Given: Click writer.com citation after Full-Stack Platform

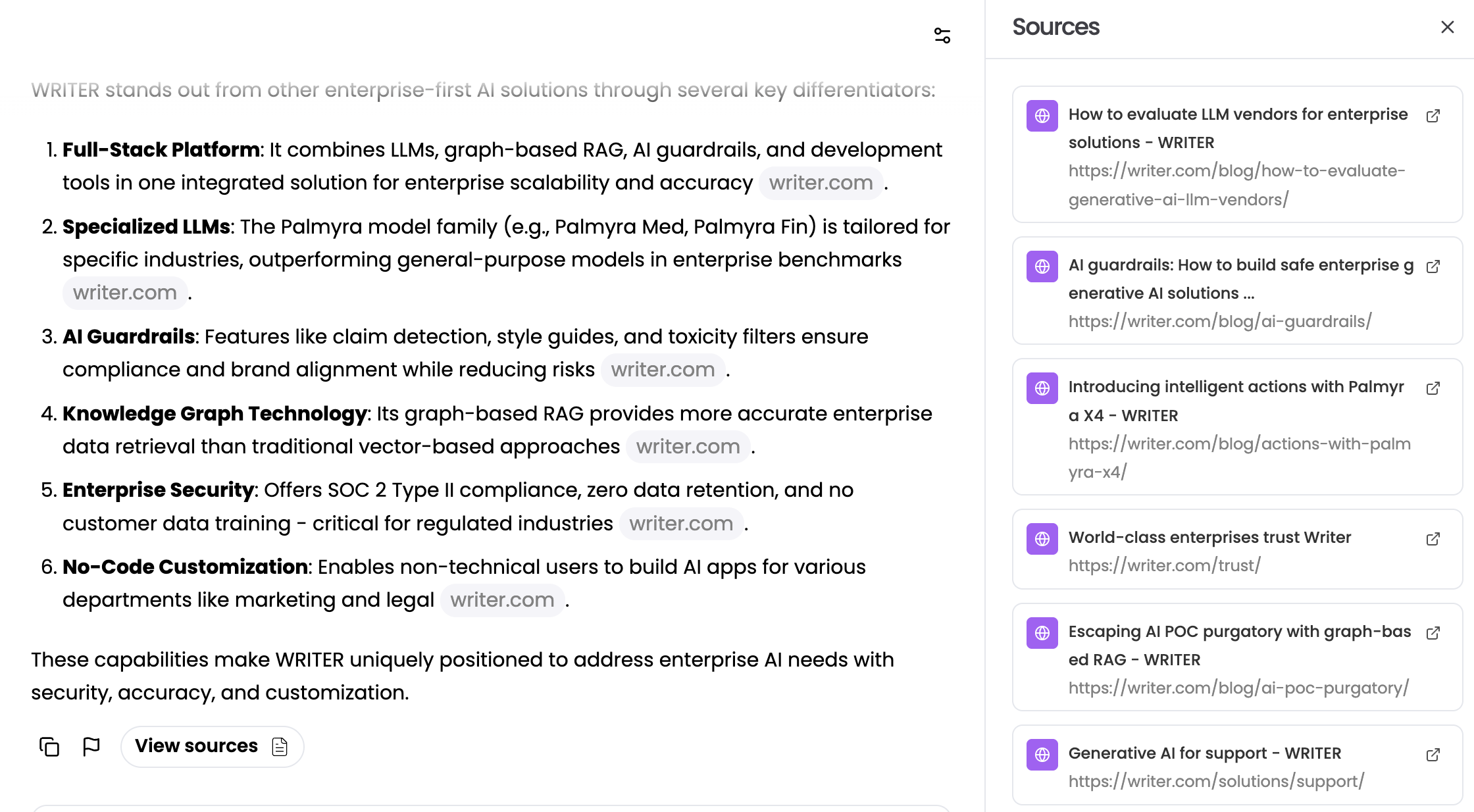Looking at the screenshot, I should (821, 183).
